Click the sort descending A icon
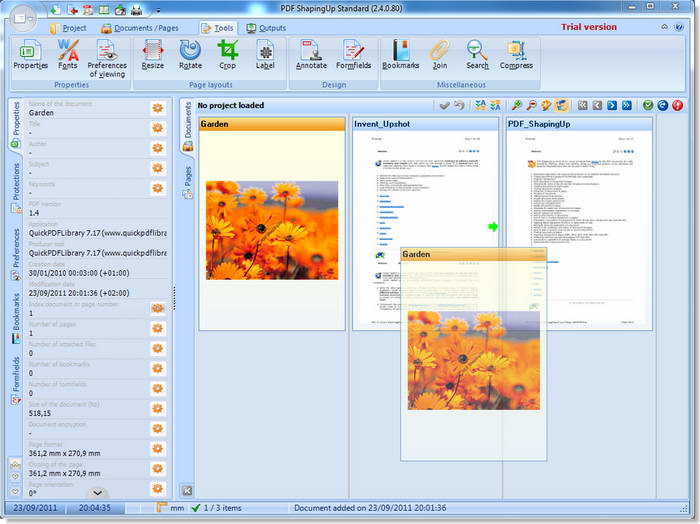 point(495,105)
